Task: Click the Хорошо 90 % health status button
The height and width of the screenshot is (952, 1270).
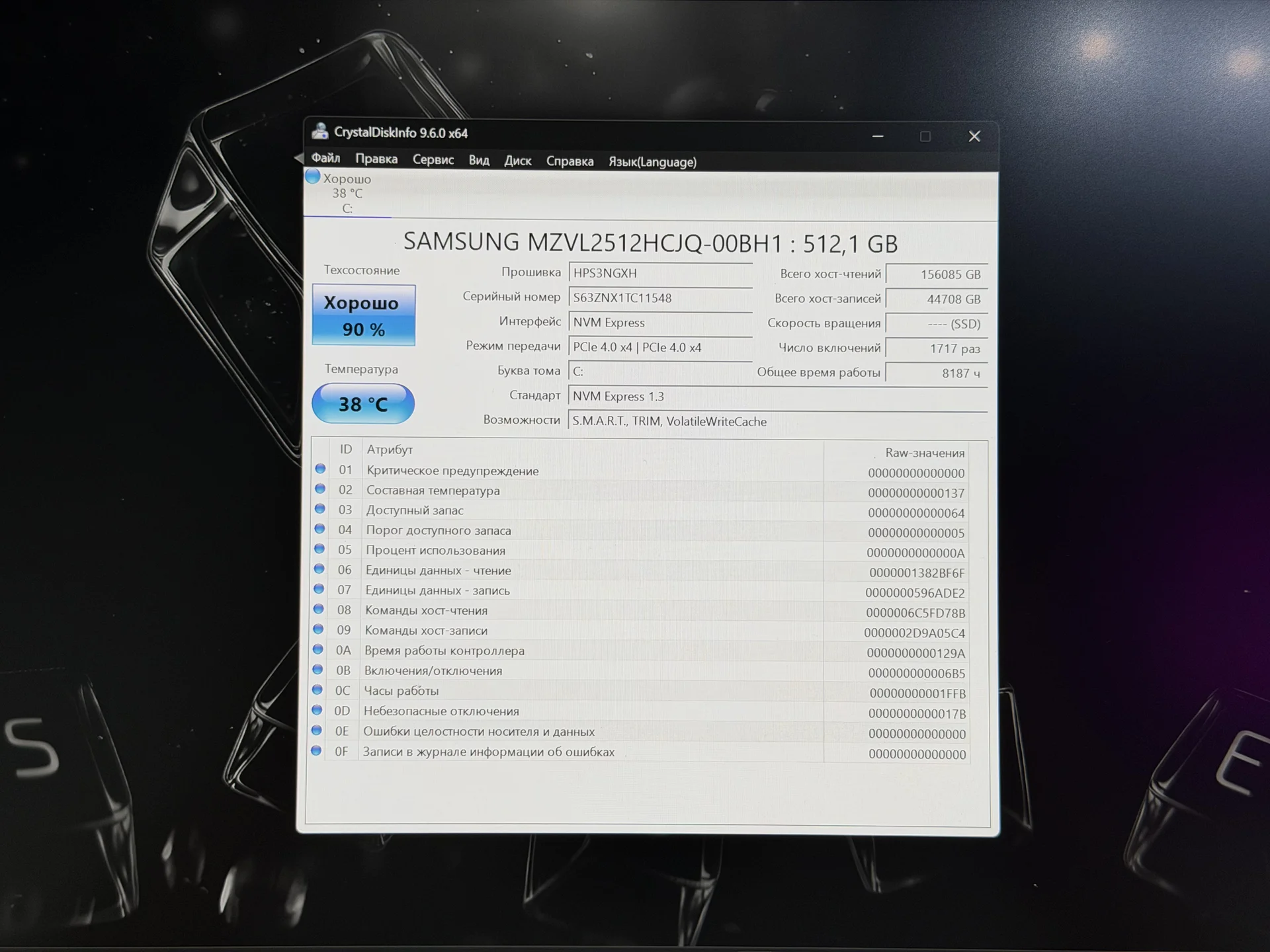Action: click(364, 315)
